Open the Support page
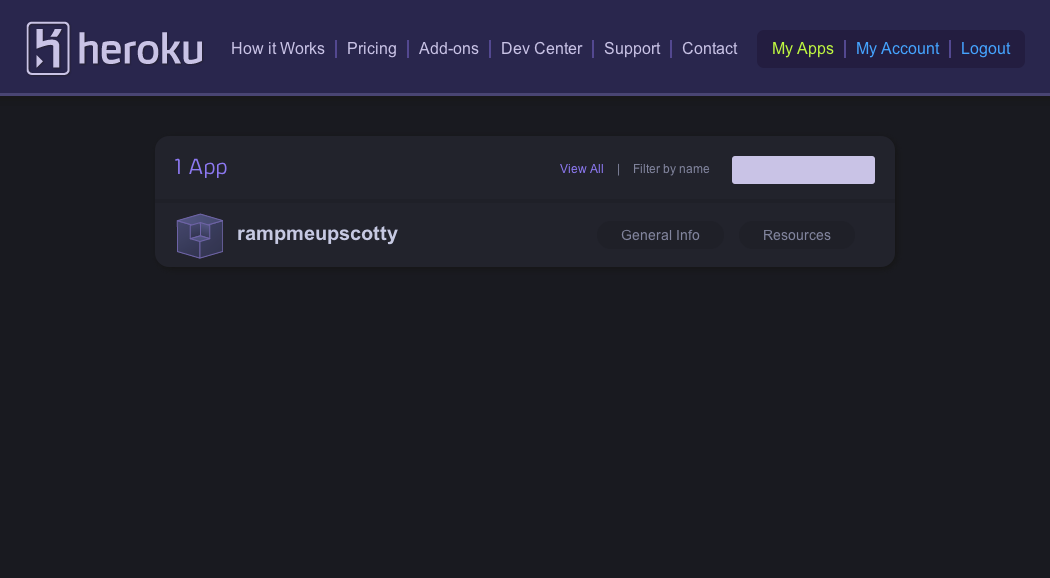 (632, 48)
